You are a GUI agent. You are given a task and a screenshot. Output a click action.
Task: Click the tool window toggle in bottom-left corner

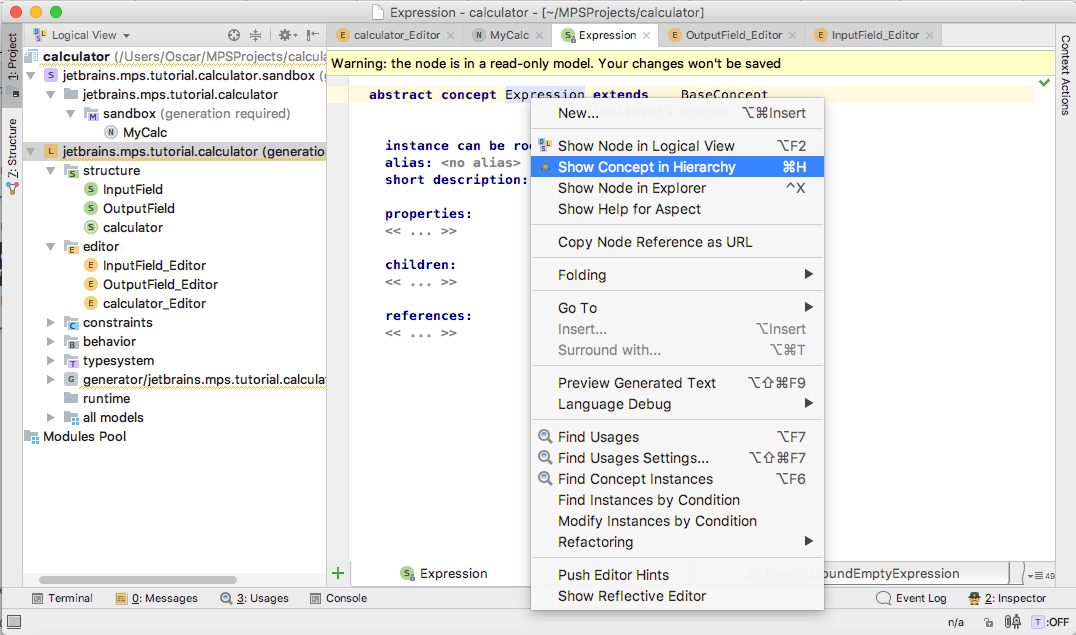(13, 622)
